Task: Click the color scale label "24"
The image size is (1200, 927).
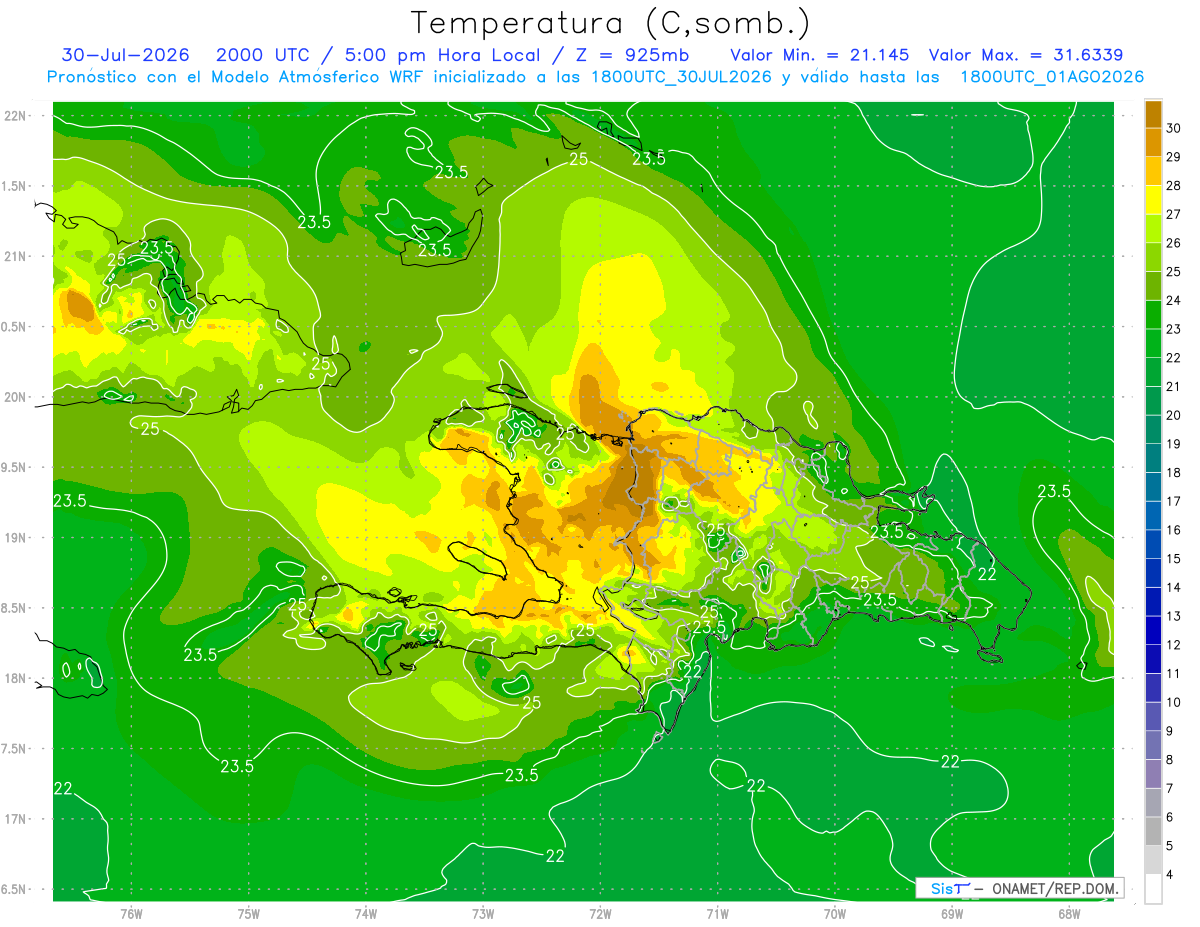Action: pyautogui.click(x=1174, y=300)
